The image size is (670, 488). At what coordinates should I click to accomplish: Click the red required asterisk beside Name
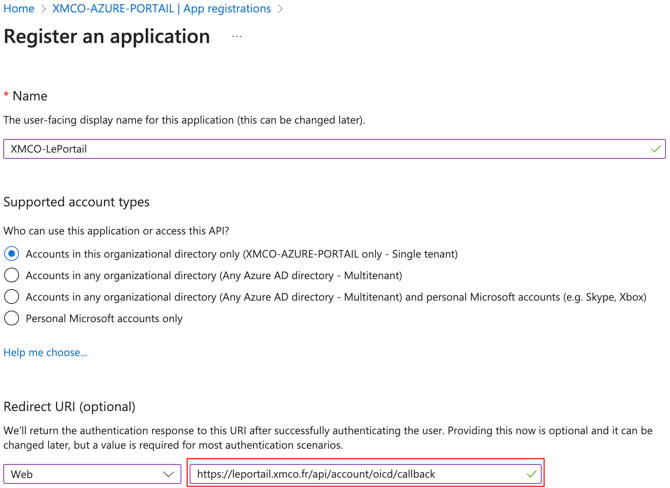[x=6, y=96]
